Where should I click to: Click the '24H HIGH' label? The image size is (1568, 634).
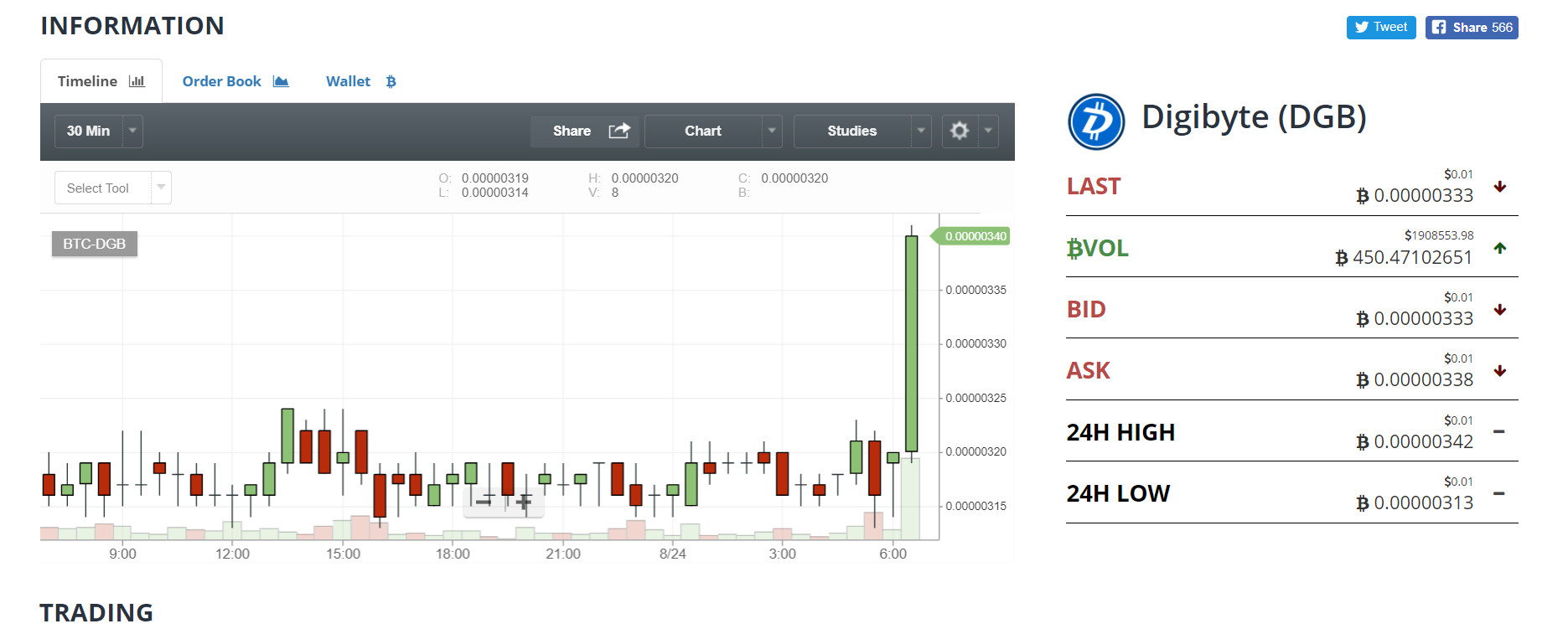click(1121, 432)
